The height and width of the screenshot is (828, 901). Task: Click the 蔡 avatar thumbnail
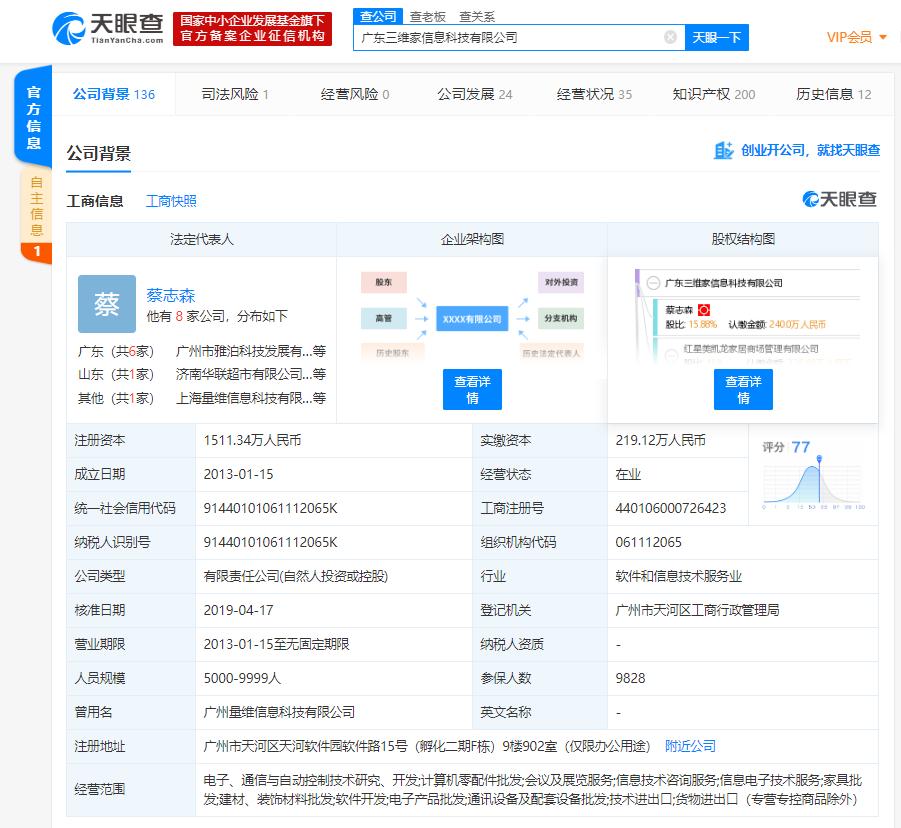pyautogui.click(x=107, y=304)
